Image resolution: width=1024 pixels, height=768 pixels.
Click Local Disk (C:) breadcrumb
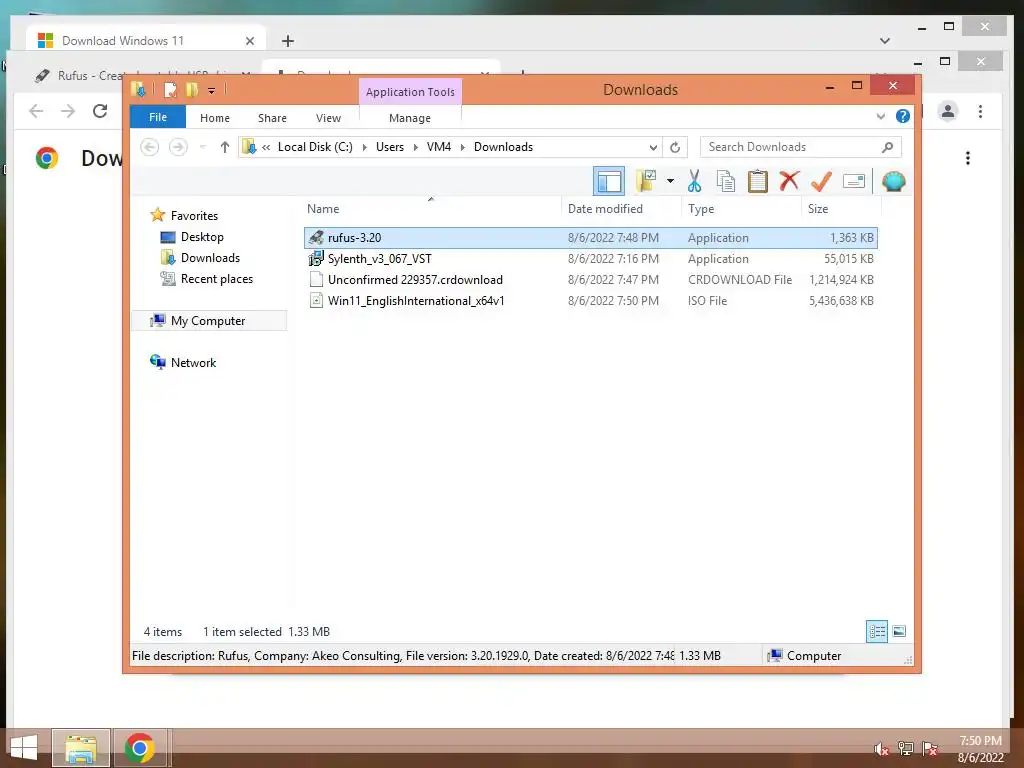(315, 147)
